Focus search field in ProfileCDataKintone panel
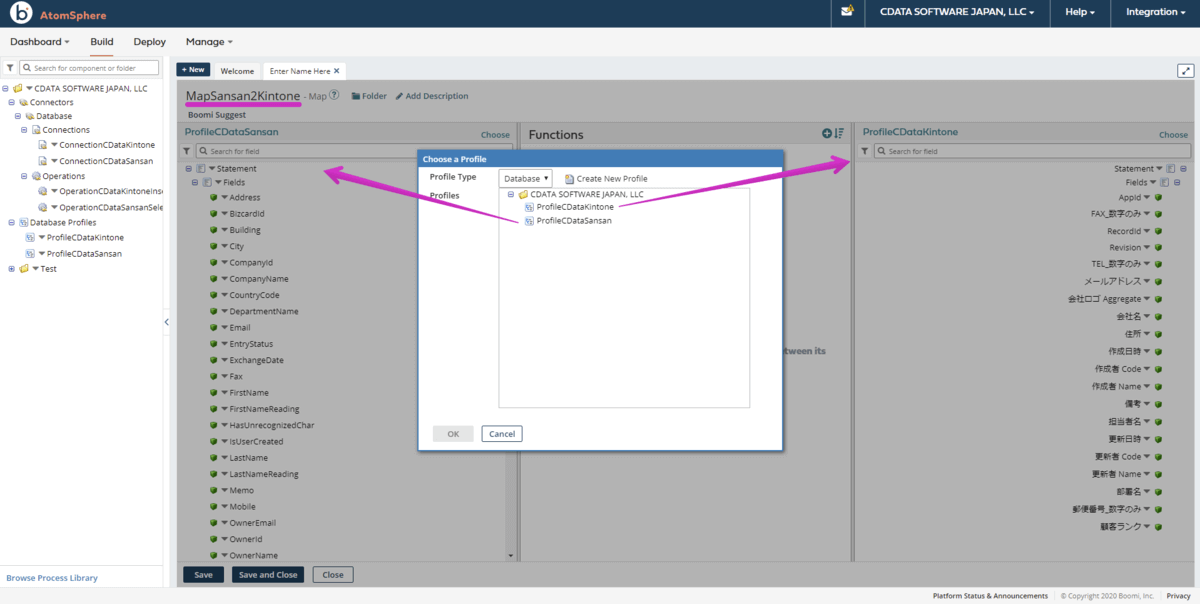The image size is (1200, 604). [1032, 151]
